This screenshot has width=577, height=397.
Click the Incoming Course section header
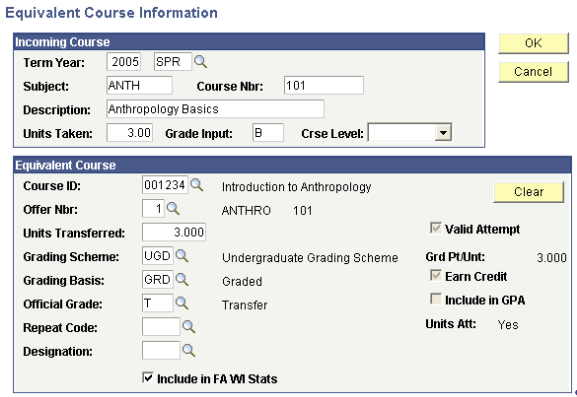pos(249,42)
